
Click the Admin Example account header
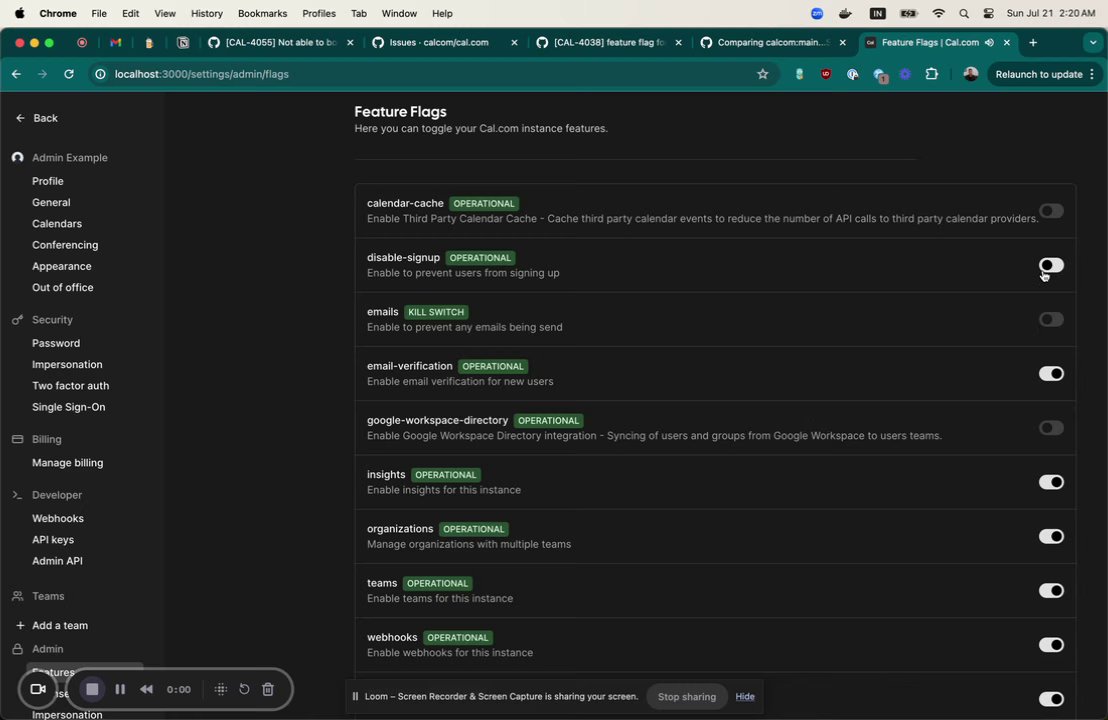[x=61, y=157]
